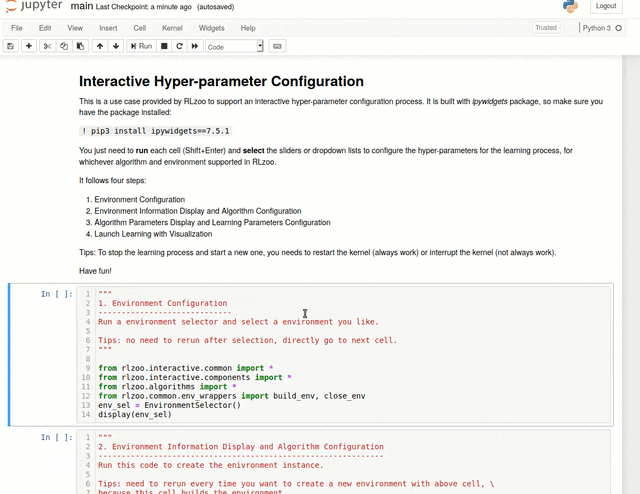Open the command palette keyboard icon
The height and width of the screenshot is (494, 640).
277,46
